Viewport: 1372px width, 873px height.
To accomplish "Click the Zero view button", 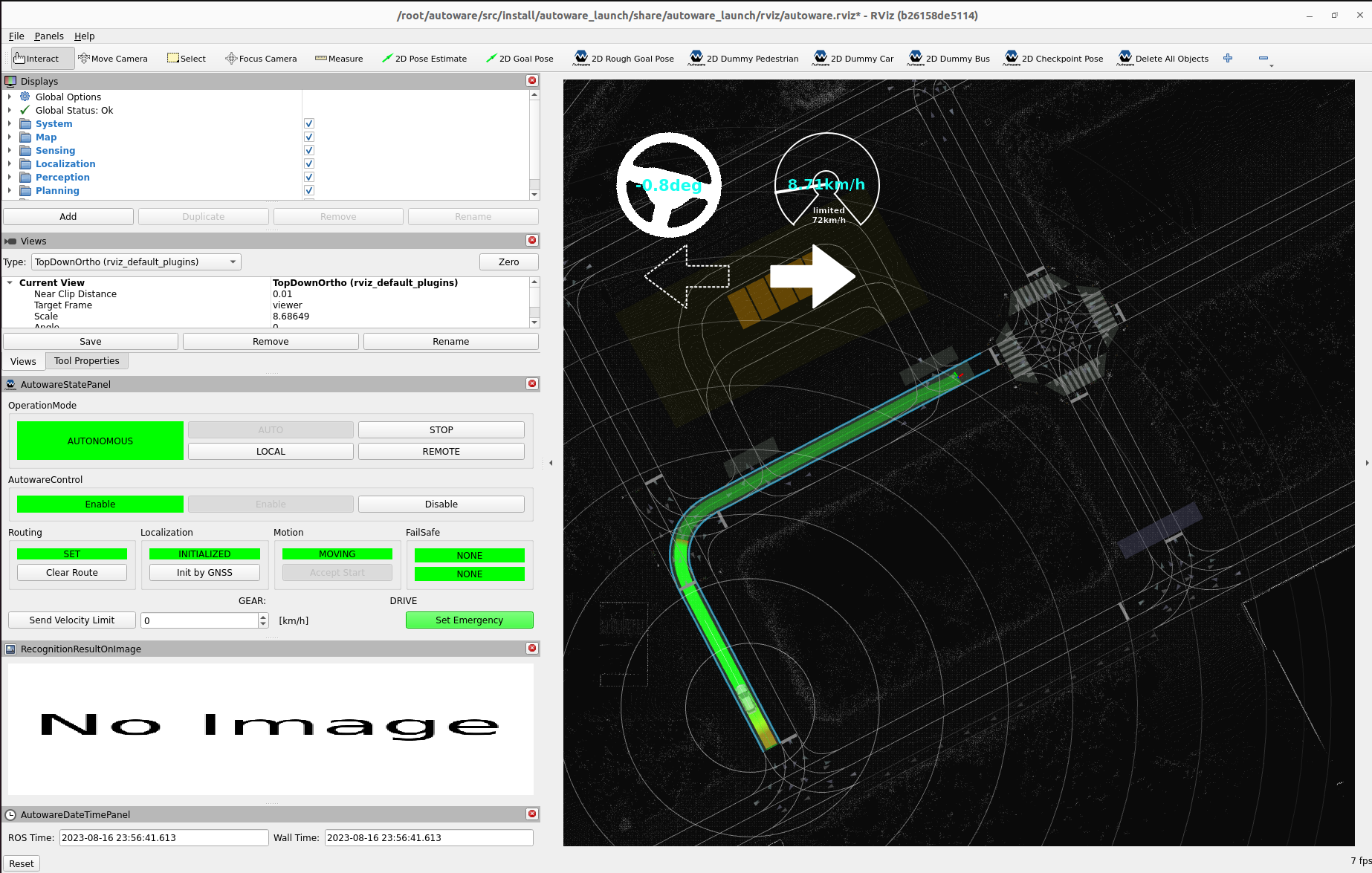I will pos(509,262).
